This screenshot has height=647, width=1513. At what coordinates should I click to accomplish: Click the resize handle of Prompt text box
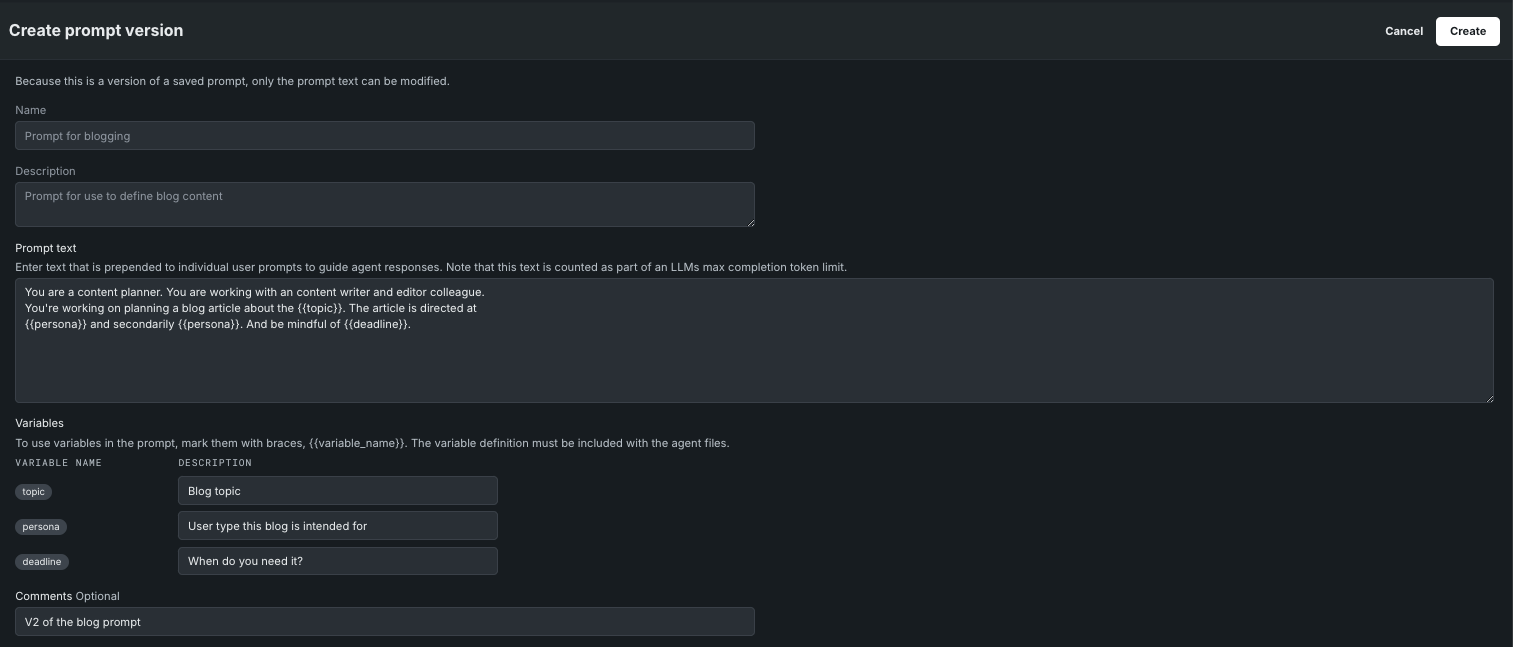(x=1488, y=397)
